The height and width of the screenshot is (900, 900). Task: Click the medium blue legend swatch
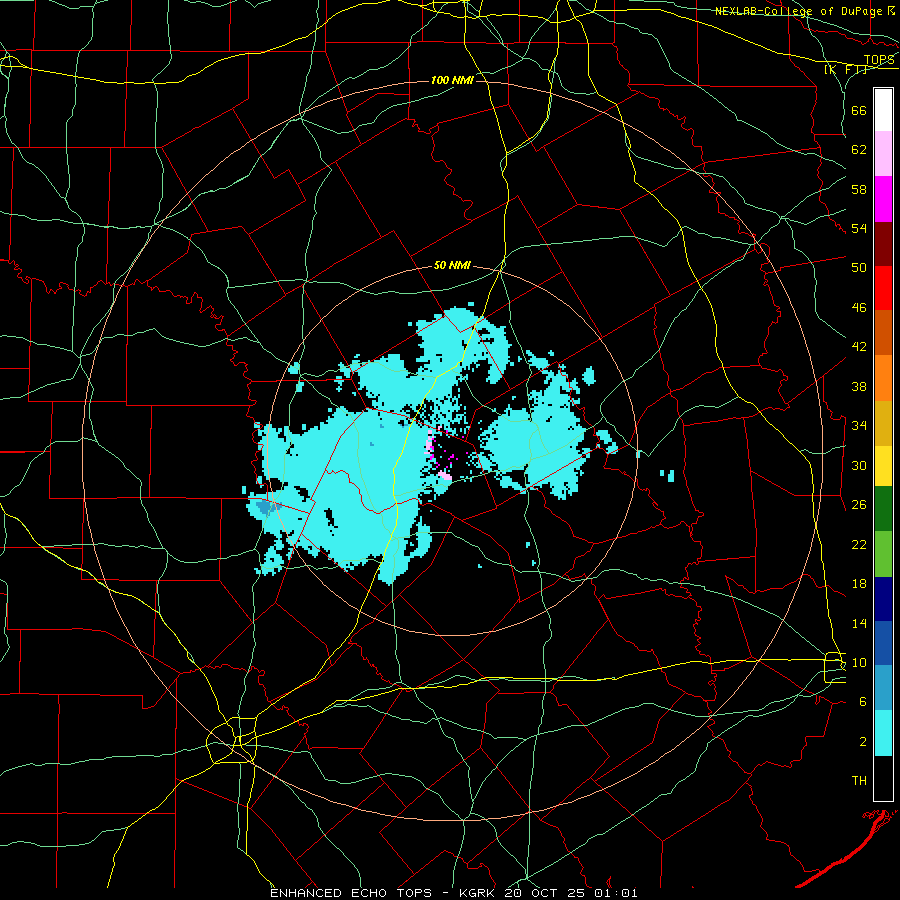click(x=883, y=643)
